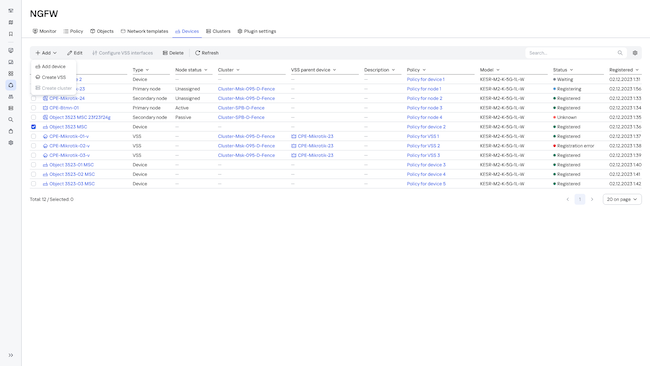This screenshot has height=366, width=650.
Task: Open the Description column filter
Action: pyautogui.click(x=393, y=70)
